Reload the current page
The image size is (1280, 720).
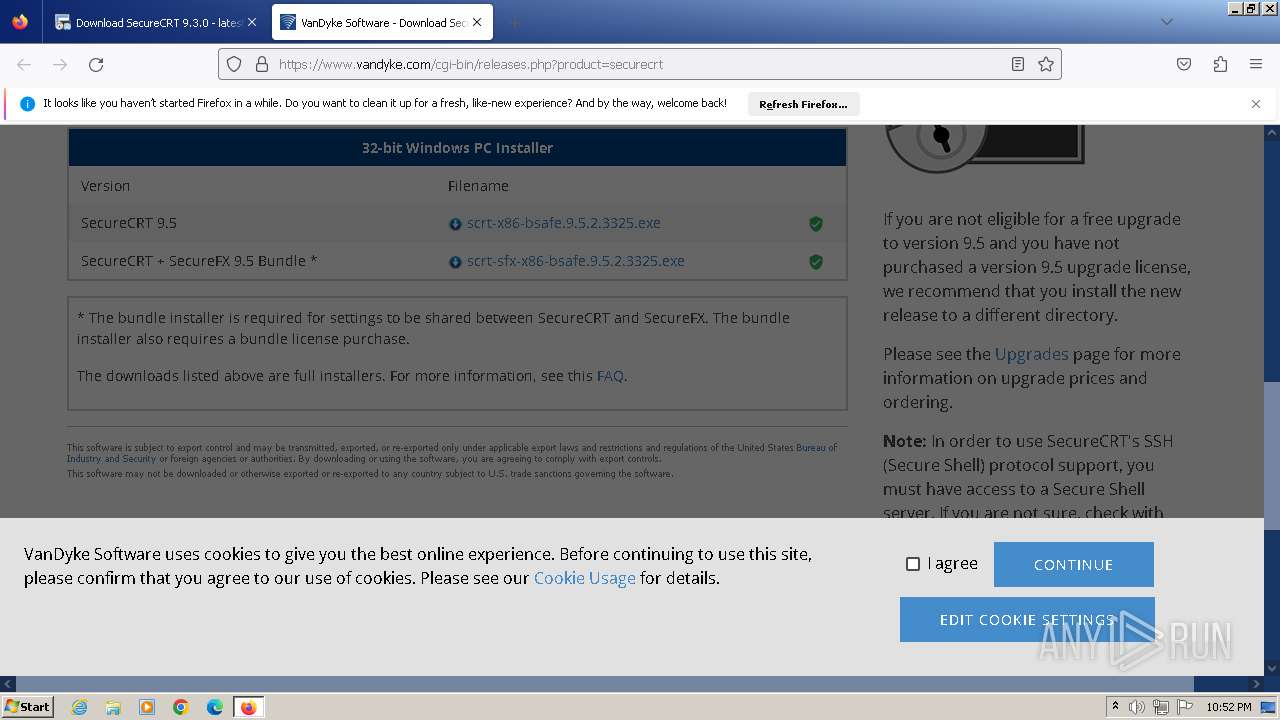(x=96, y=64)
